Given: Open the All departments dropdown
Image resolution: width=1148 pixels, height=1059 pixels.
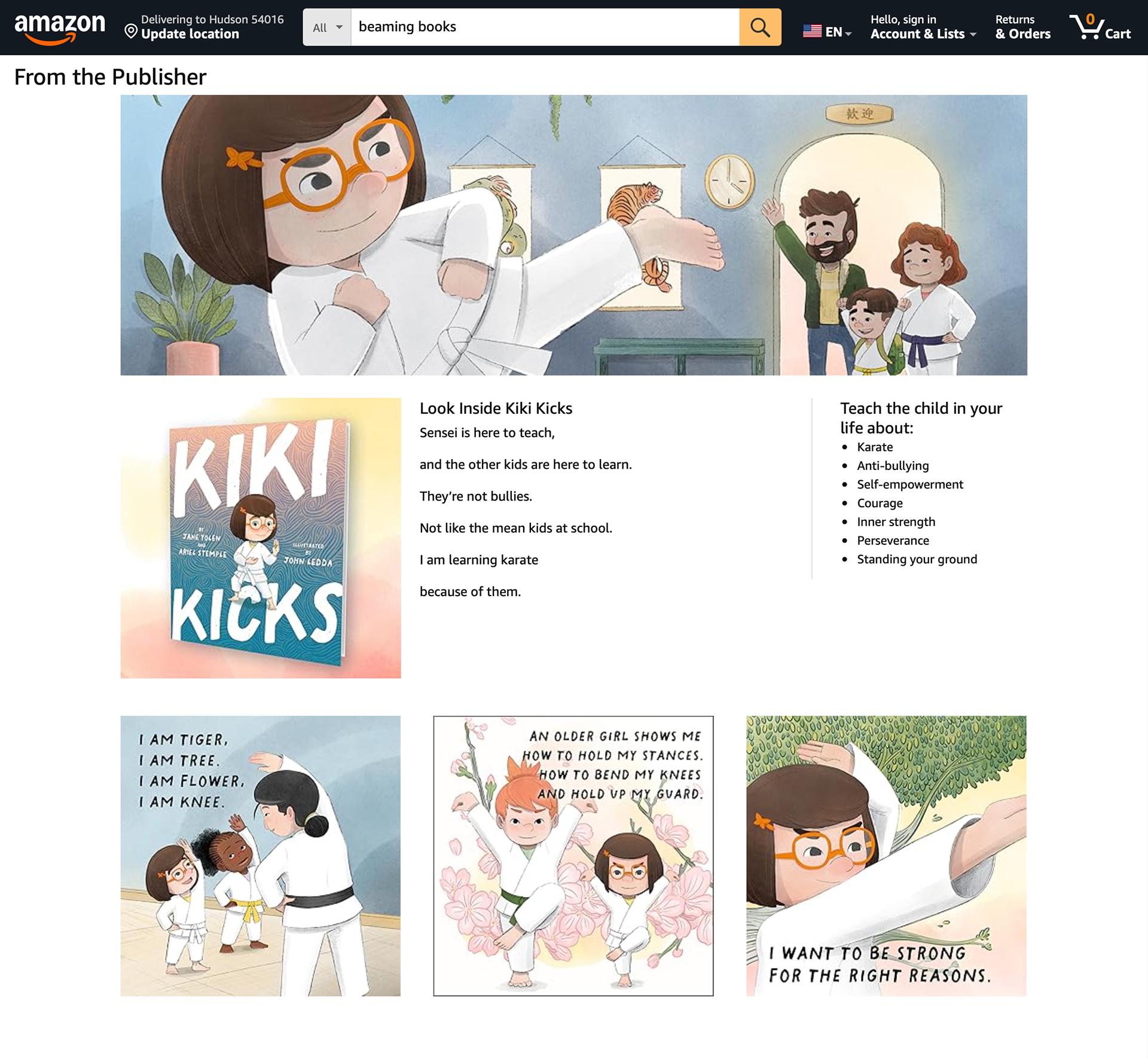Looking at the screenshot, I should (327, 28).
